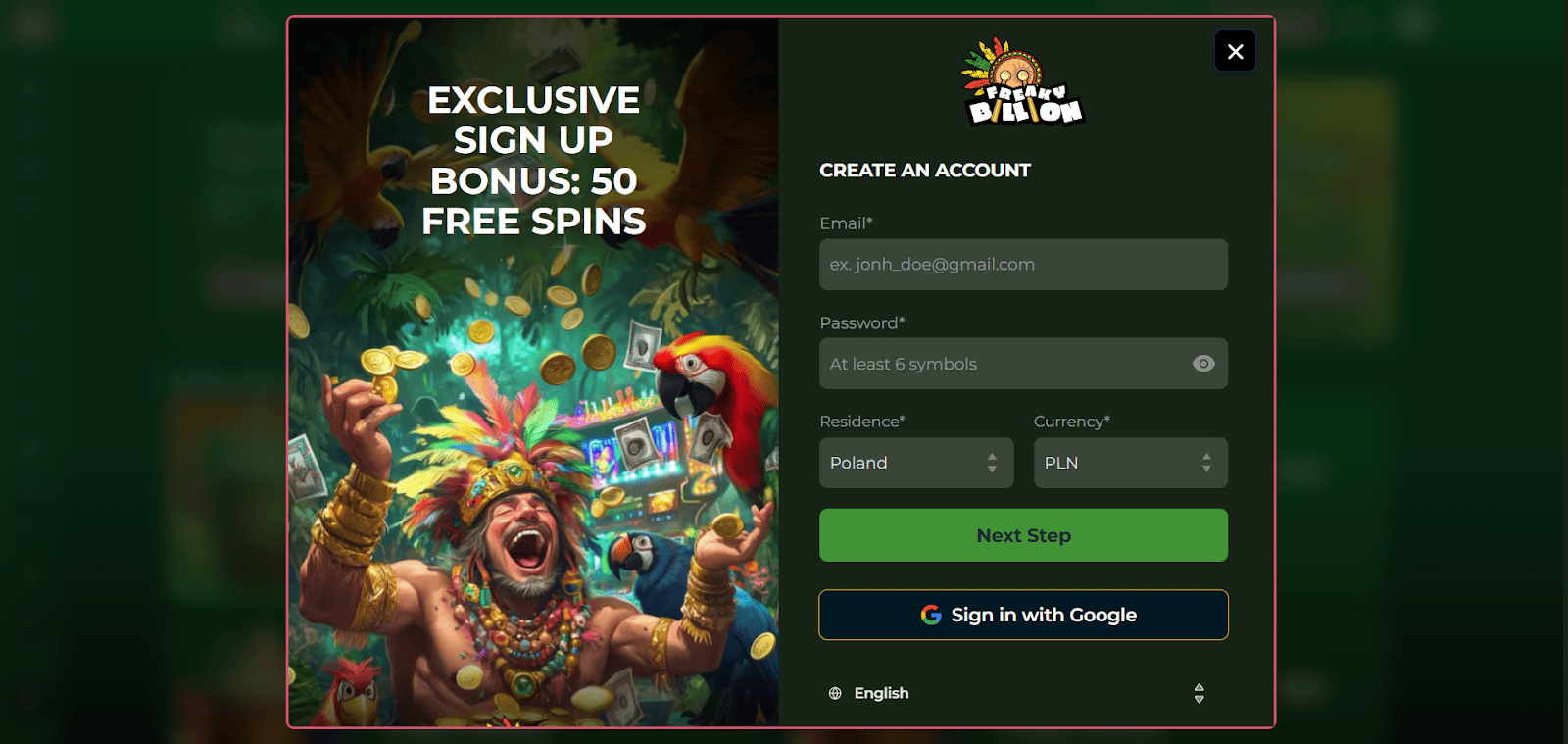
Task: Click the Email field label
Action: pos(846,223)
